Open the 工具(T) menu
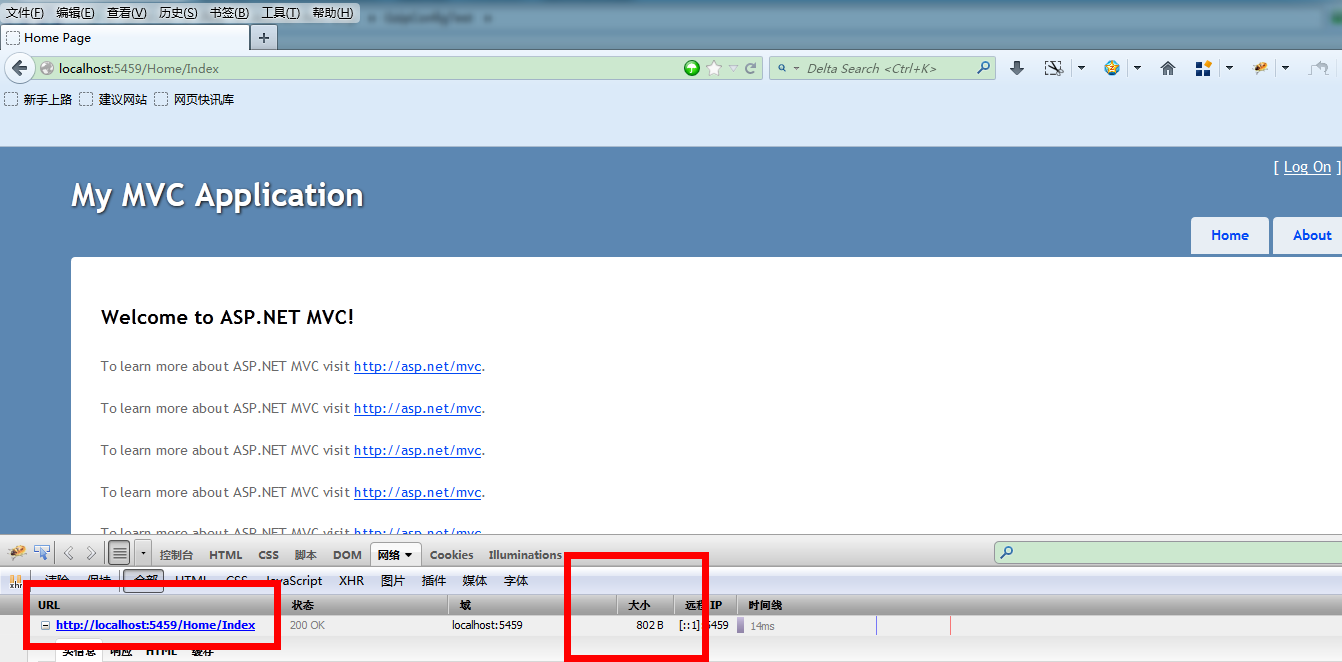This screenshot has height=662, width=1342. point(280,13)
